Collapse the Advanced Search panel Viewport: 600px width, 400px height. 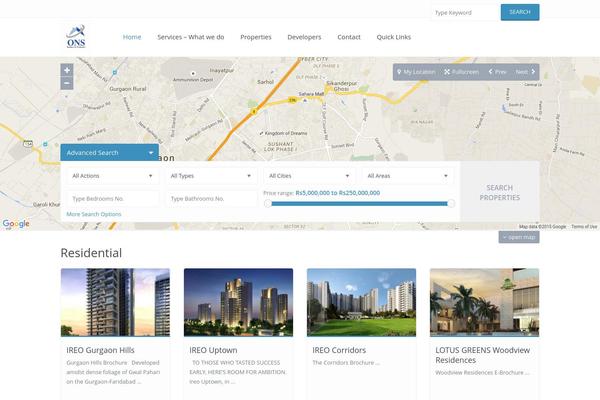pyautogui.click(x=109, y=152)
